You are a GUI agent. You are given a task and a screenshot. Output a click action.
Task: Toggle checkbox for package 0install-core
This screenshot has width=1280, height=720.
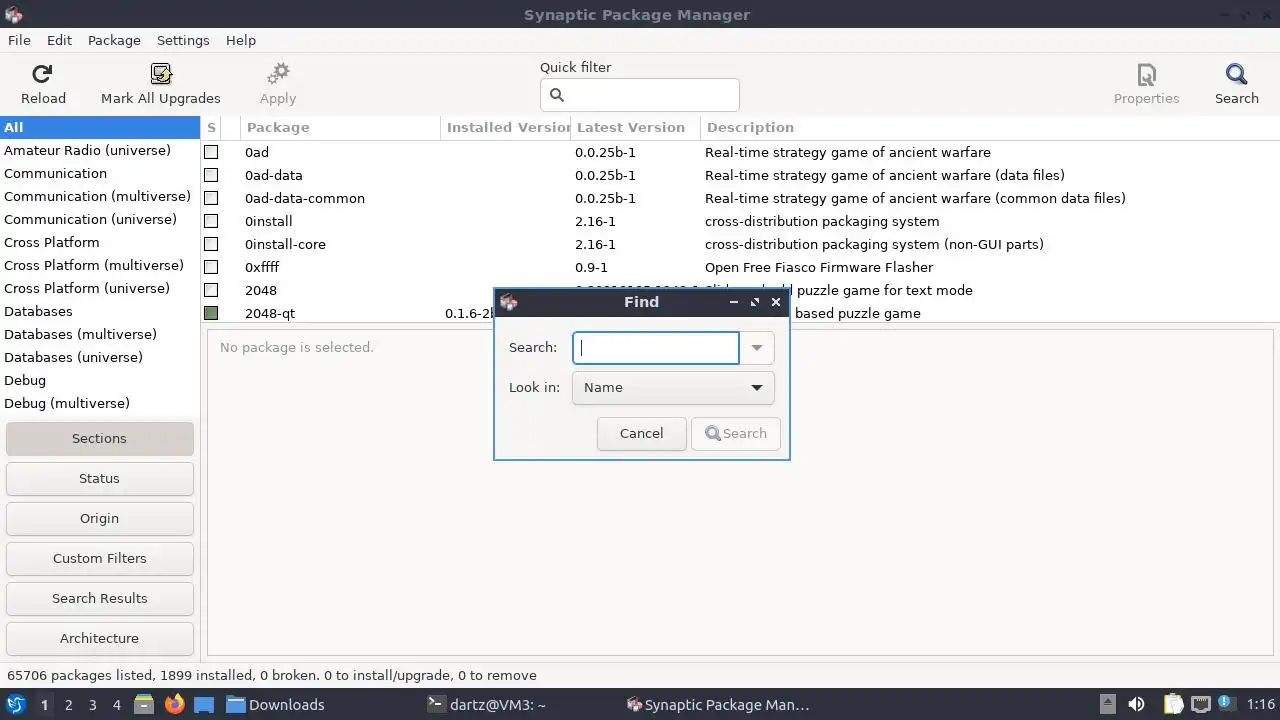(211, 244)
